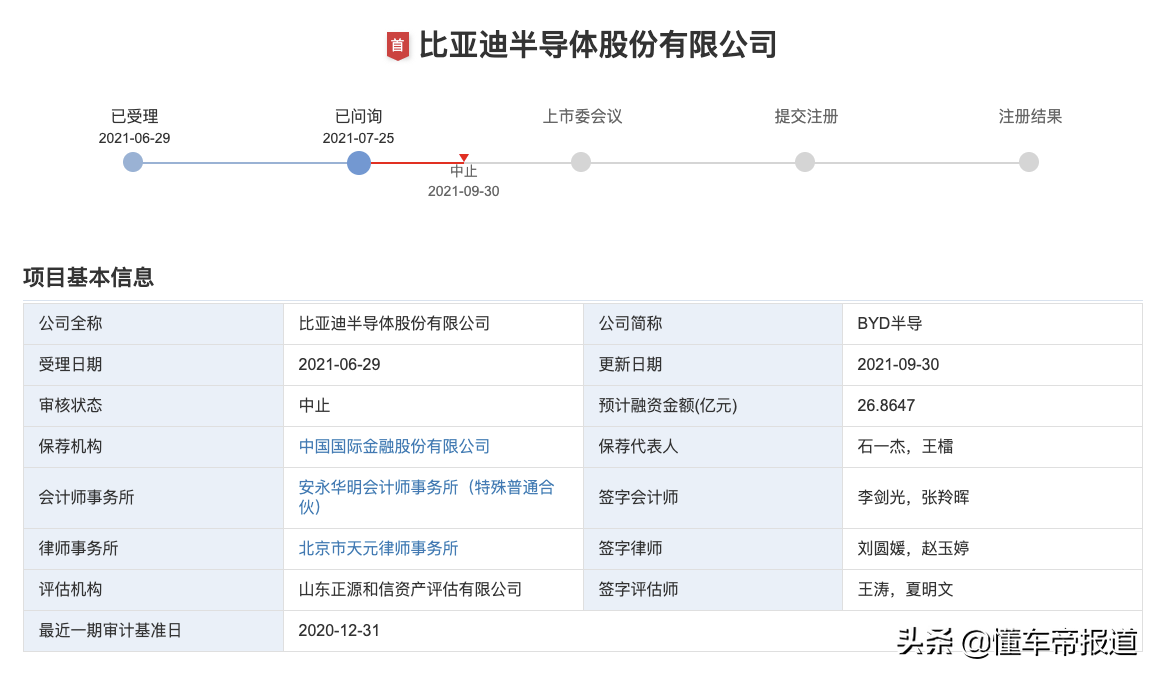The height and width of the screenshot is (676, 1157).
Task: Click the 已受理 stage label text
Action: click(134, 116)
